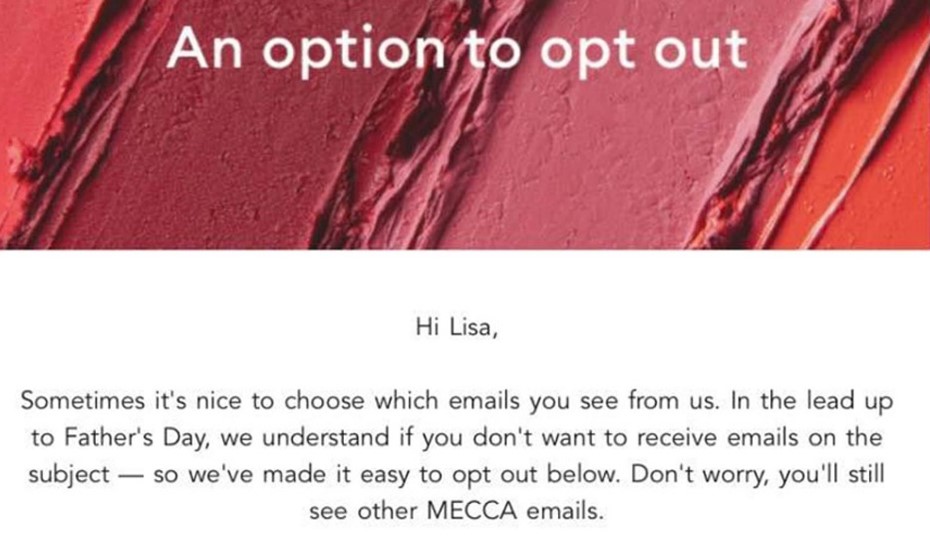The height and width of the screenshot is (559, 930).
Task: Select the word "MECCA" in the email
Action: tap(472, 511)
